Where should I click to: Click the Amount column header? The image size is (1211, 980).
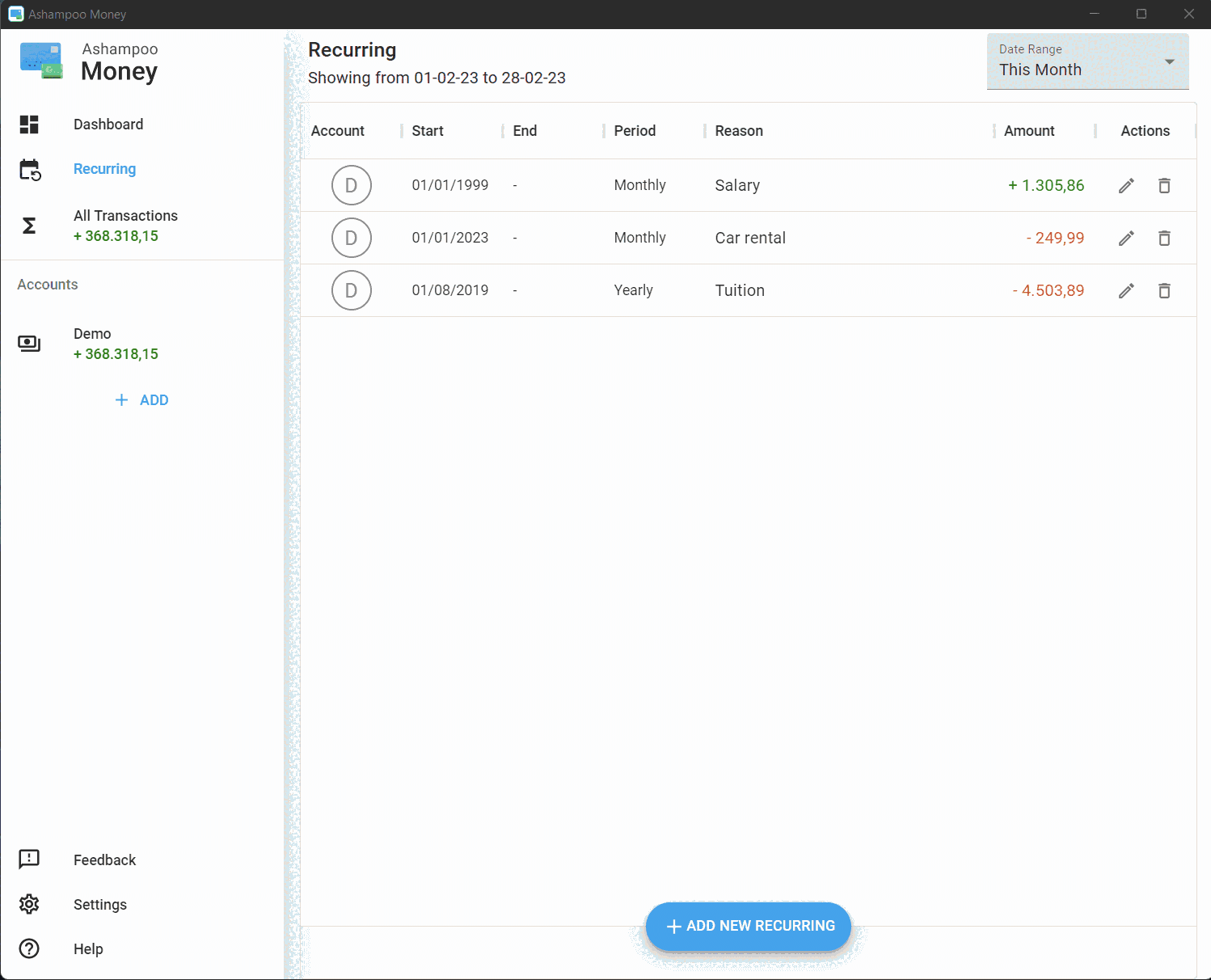pyautogui.click(x=1029, y=130)
